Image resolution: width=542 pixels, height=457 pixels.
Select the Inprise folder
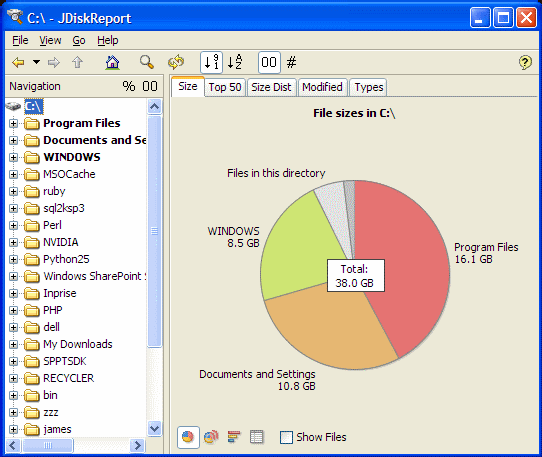coord(59,293)
